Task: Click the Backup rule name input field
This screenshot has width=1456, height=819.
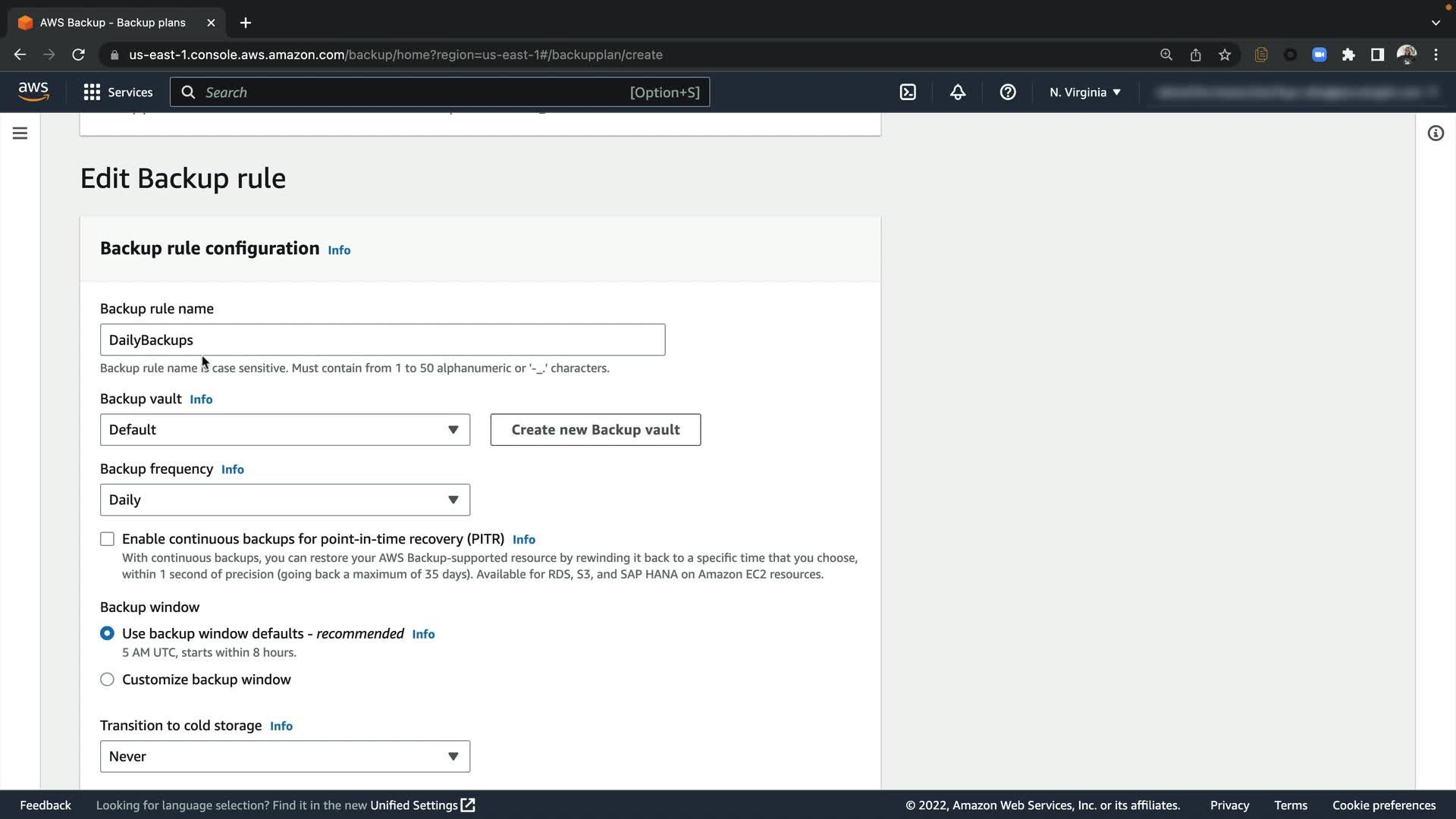Action: [382, 340]
